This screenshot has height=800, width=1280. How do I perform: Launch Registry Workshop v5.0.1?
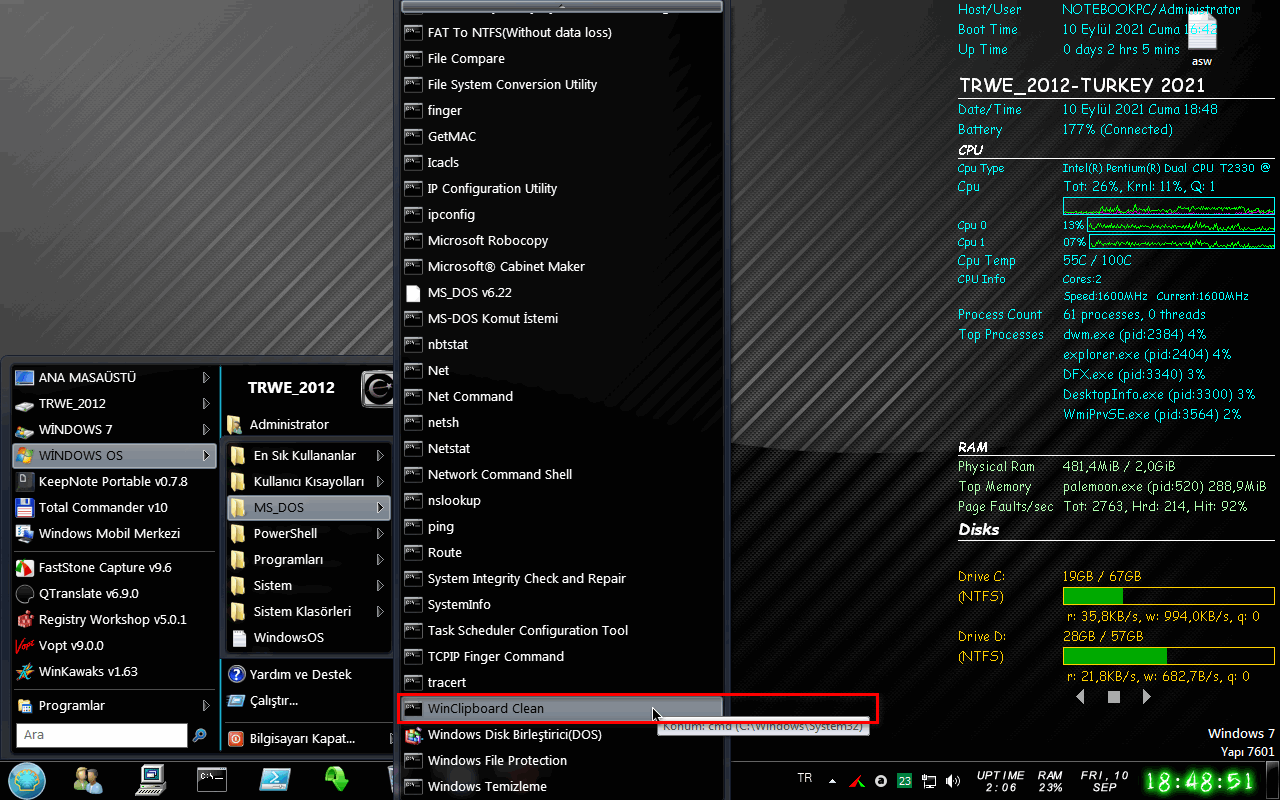tap(114, 619)
